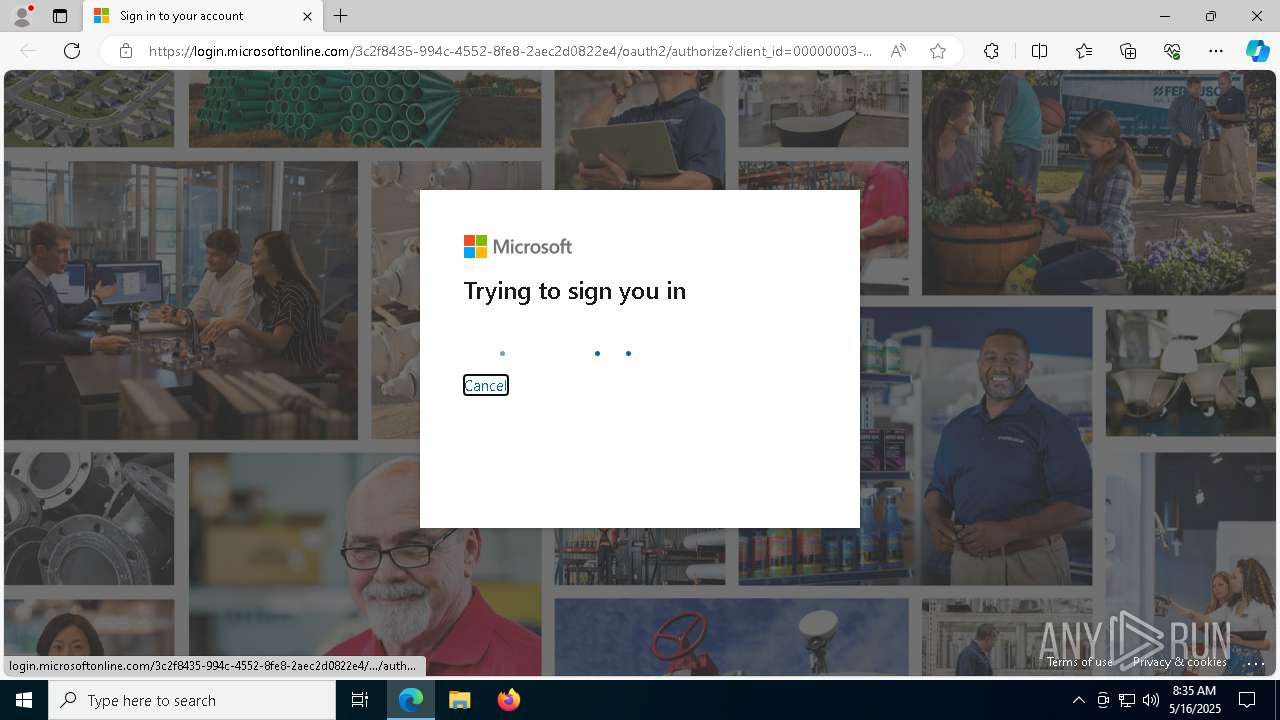Close the 'Sign in to your account' tab
This screenshot has height=720, width=1280.
coord(307,16)
